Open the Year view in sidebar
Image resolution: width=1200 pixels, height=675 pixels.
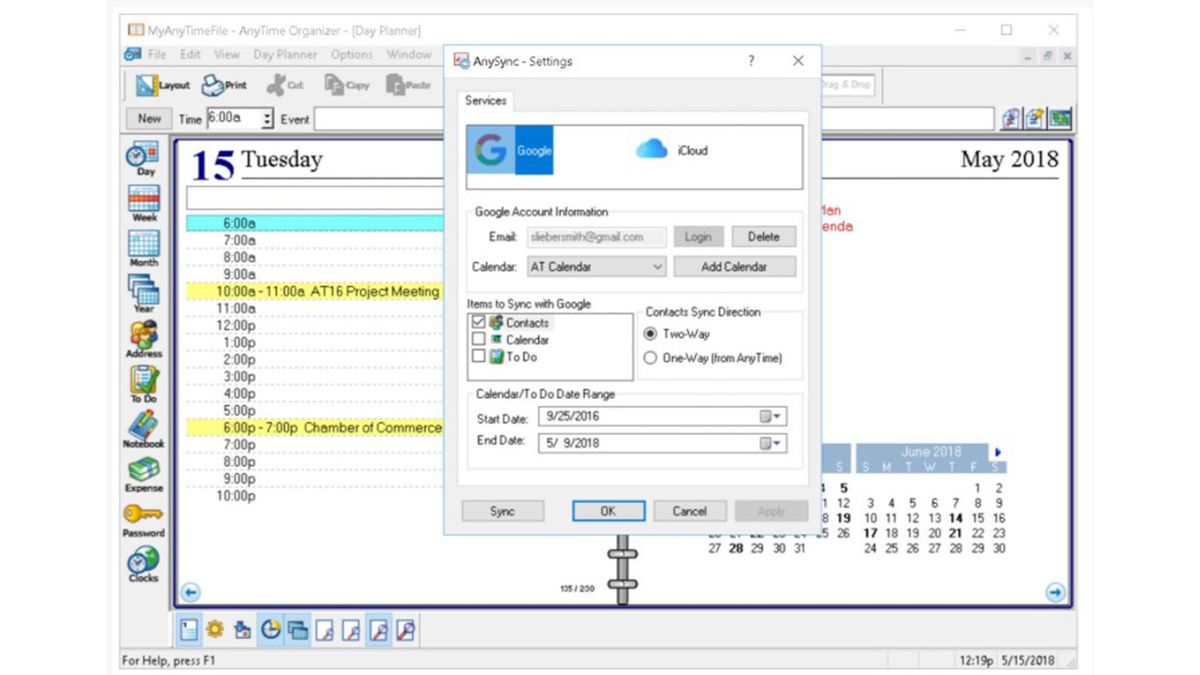tap(145, 295)
